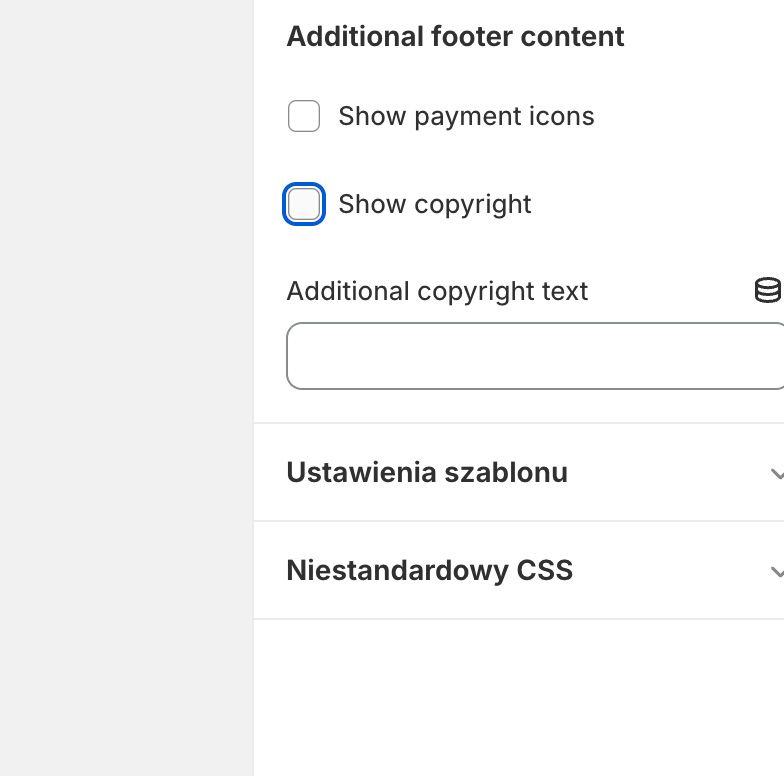Viewport: 784px width, 776px height.
Task: Click empty white space below Niestandardowy CSS
Action: tap(519, 698)
